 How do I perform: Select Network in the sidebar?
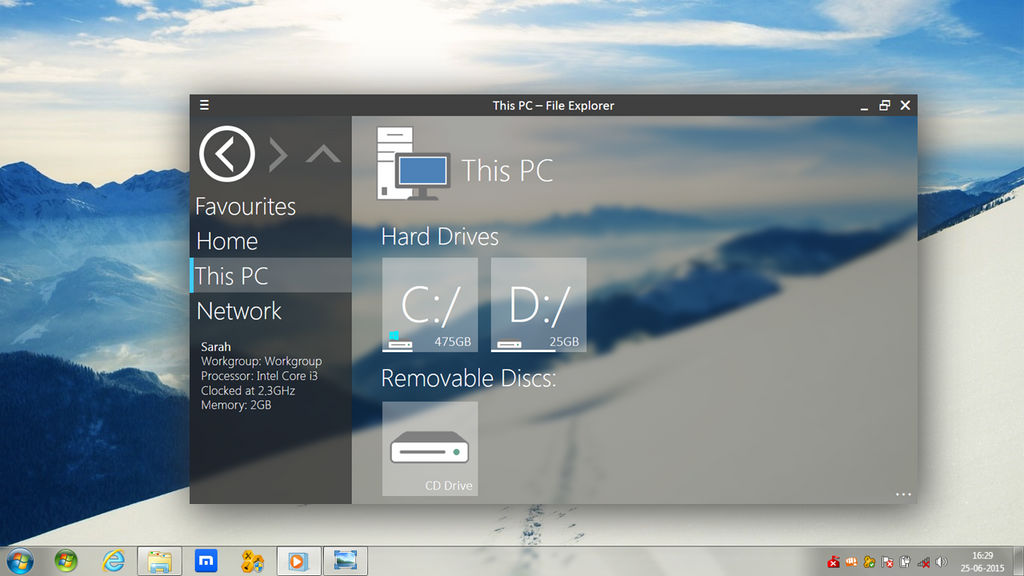239,311
